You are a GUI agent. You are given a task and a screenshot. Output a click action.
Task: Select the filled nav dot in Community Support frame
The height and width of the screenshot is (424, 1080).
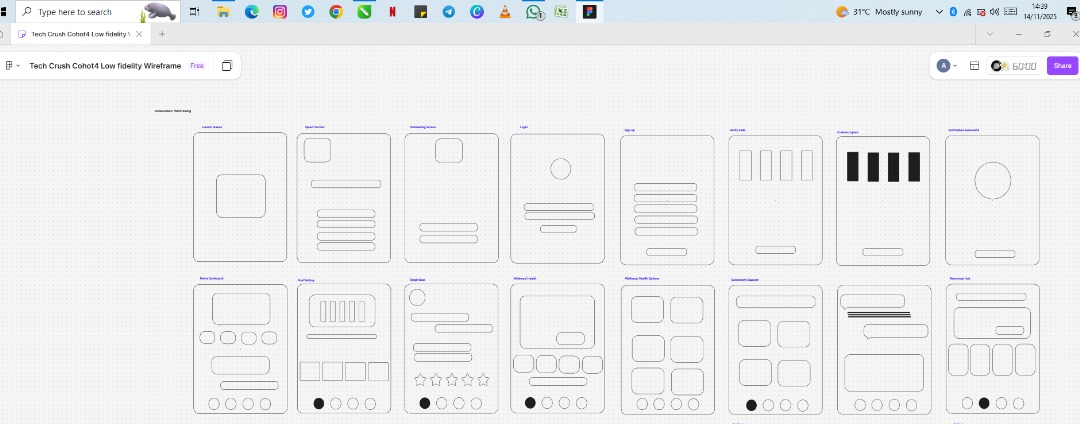[751, 405]
